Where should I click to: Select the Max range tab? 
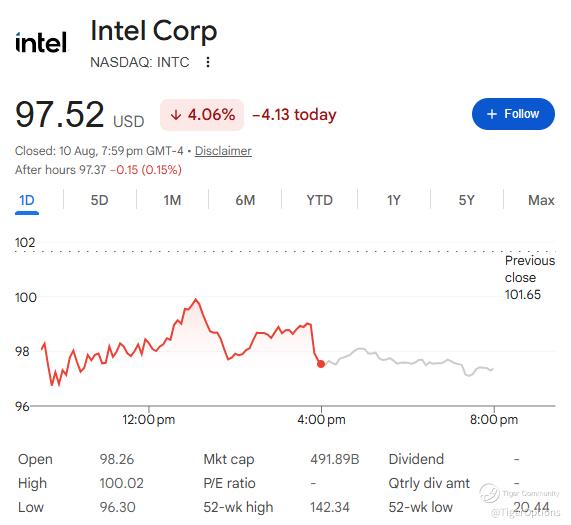[541, 201]
